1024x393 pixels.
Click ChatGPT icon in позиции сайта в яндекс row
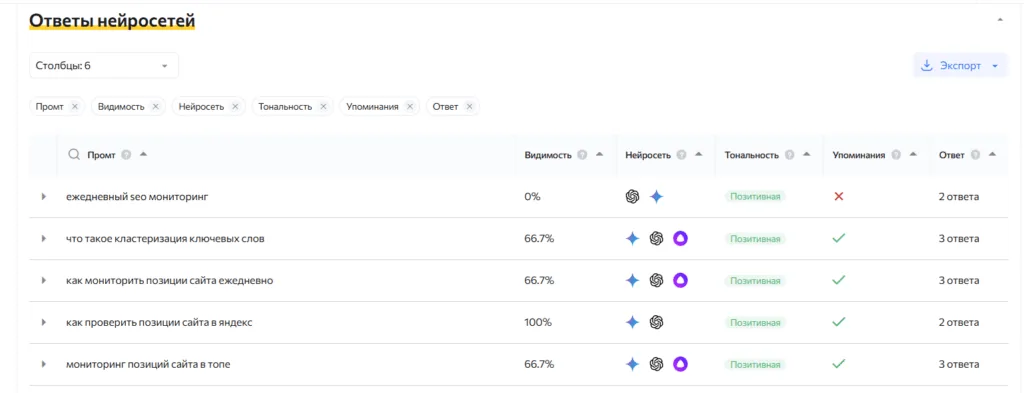656,322
